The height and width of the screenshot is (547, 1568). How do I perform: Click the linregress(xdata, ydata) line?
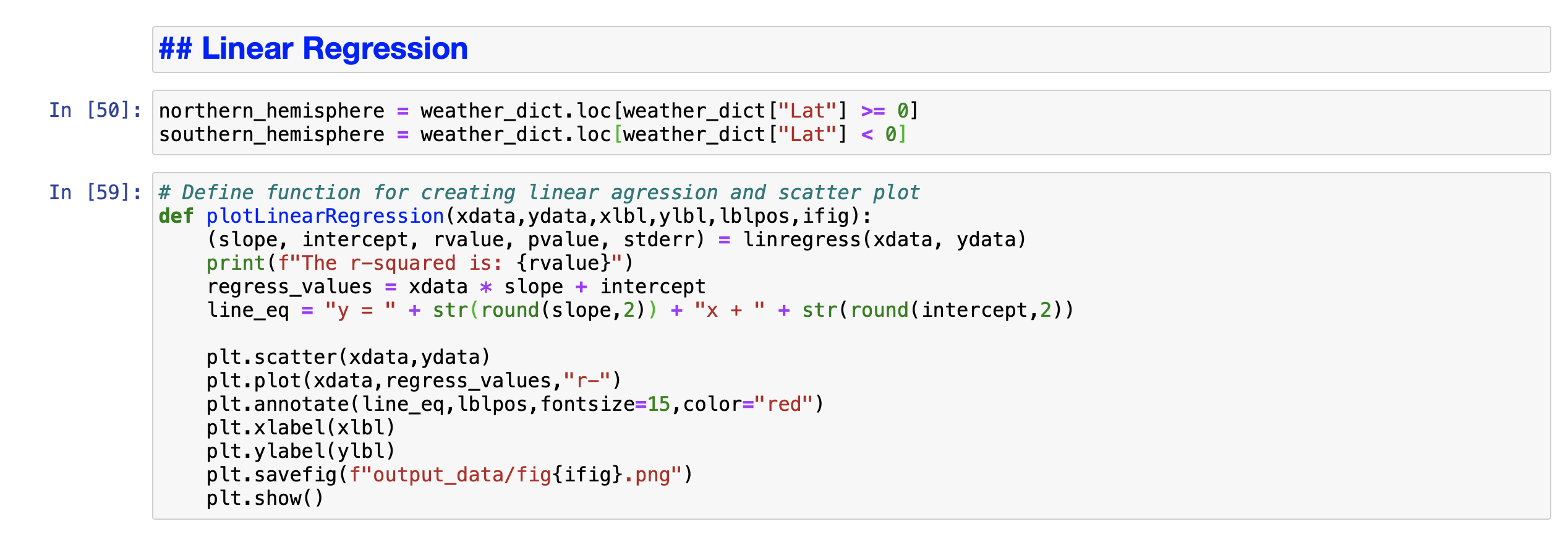[616, 239]
